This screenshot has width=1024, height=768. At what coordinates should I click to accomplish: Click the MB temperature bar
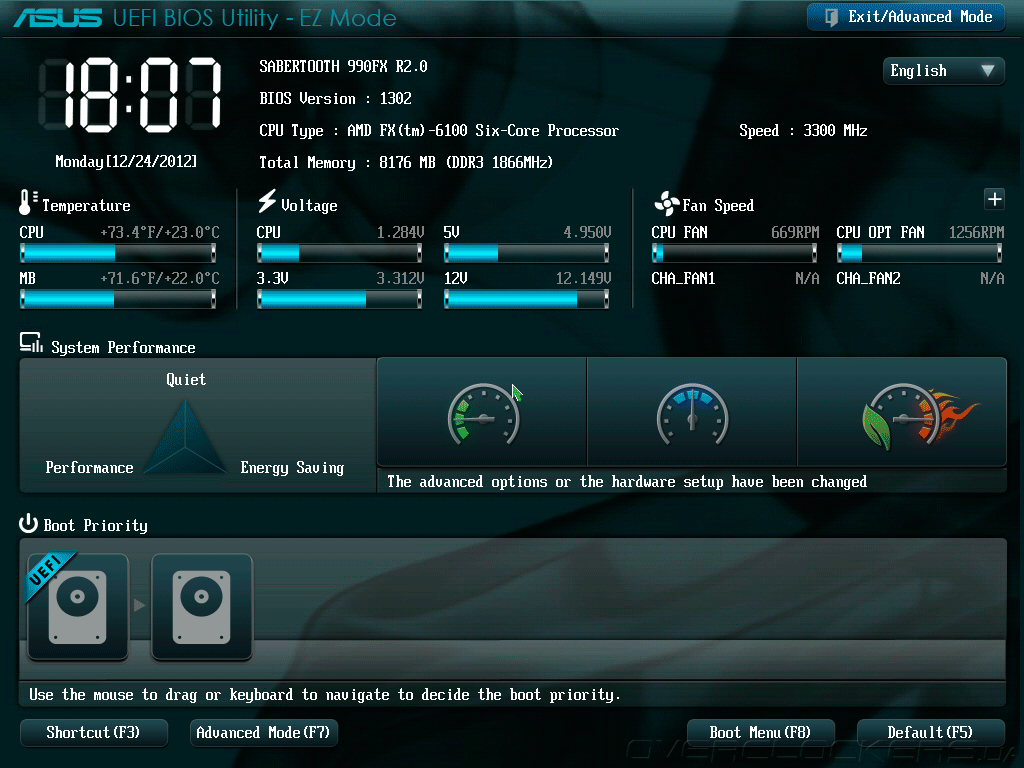118,299
